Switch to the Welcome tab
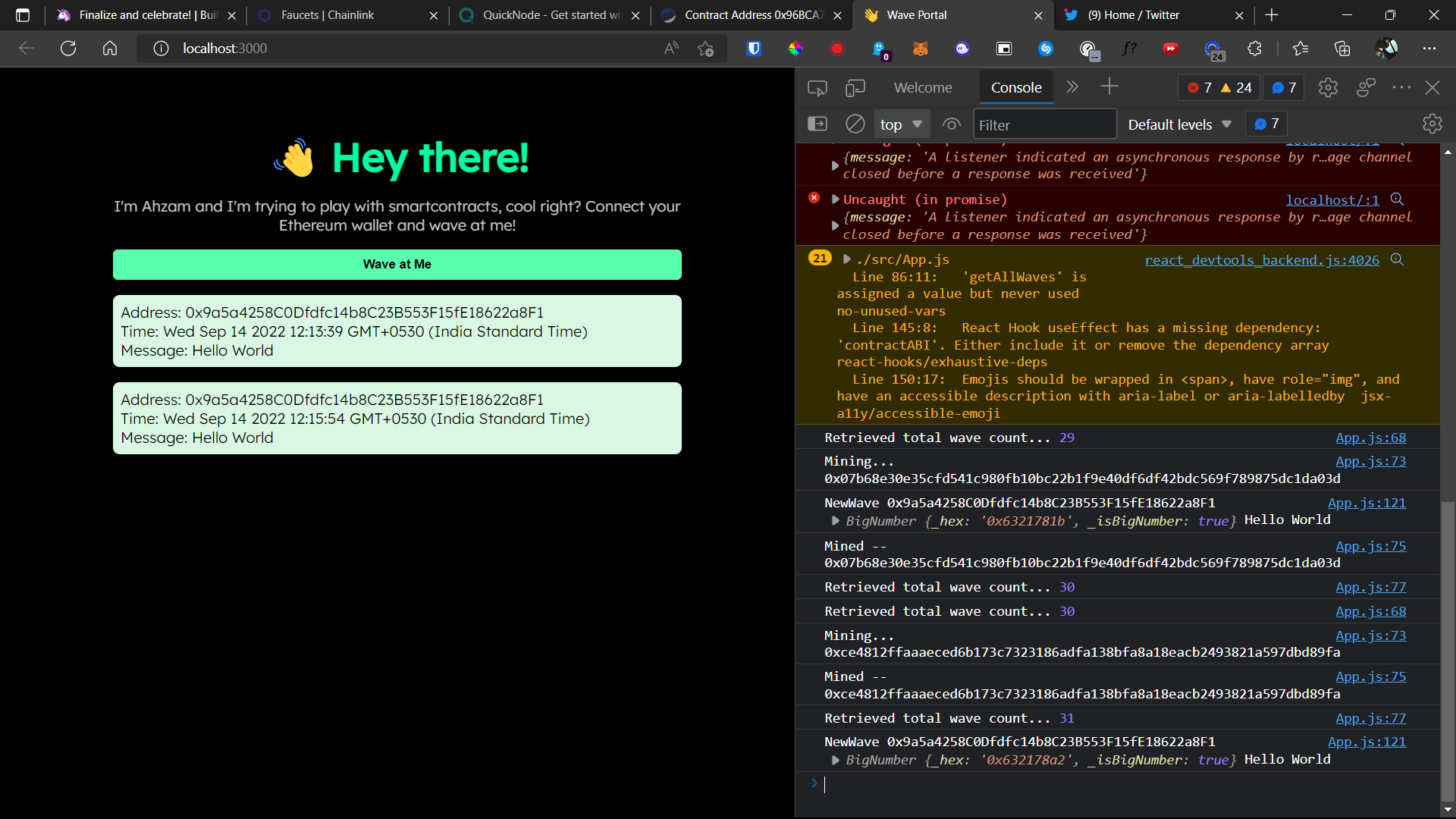 pyautogui.click(x=922, y=87)
